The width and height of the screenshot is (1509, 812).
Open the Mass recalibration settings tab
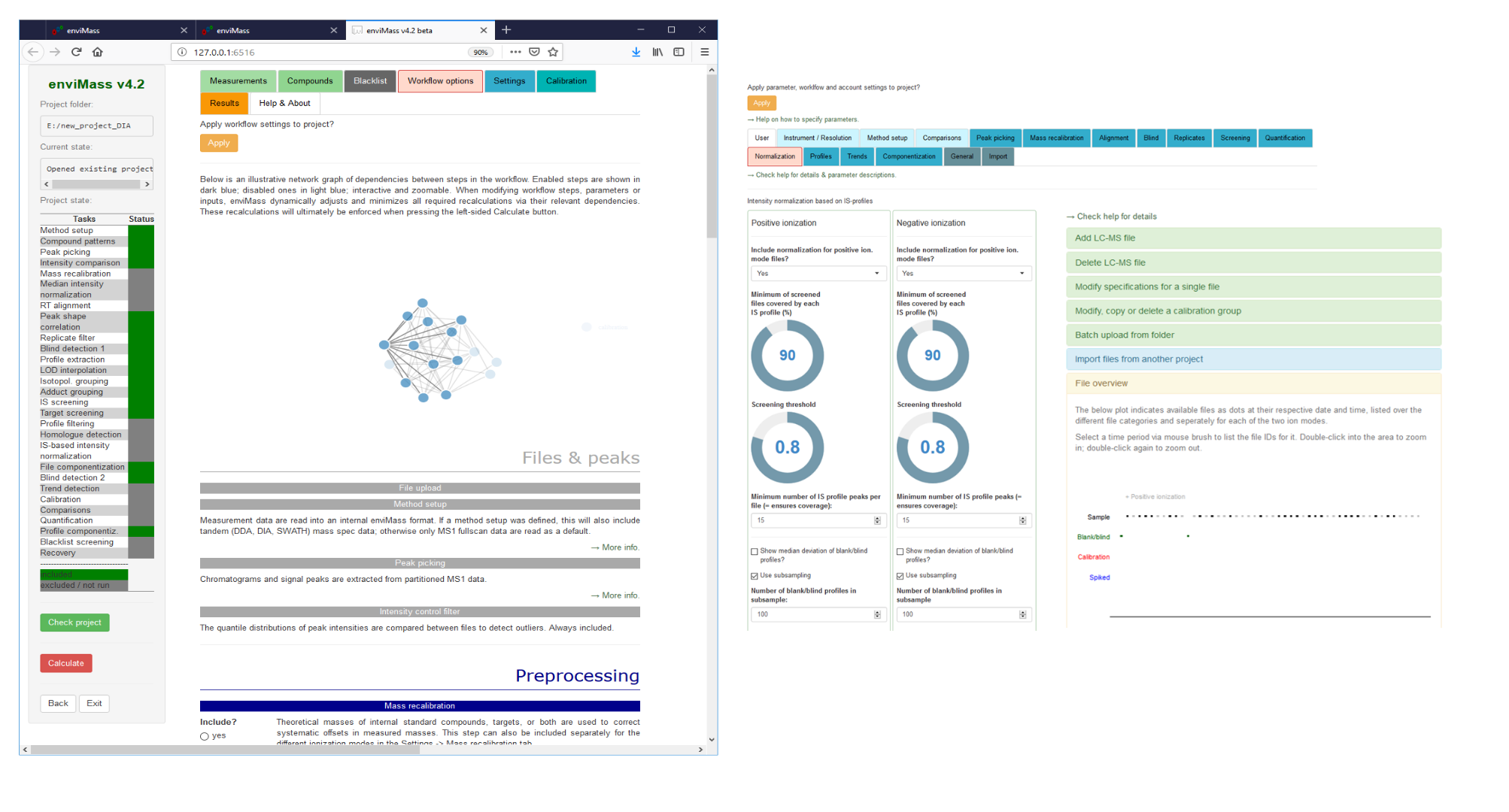click(1056, 138)
